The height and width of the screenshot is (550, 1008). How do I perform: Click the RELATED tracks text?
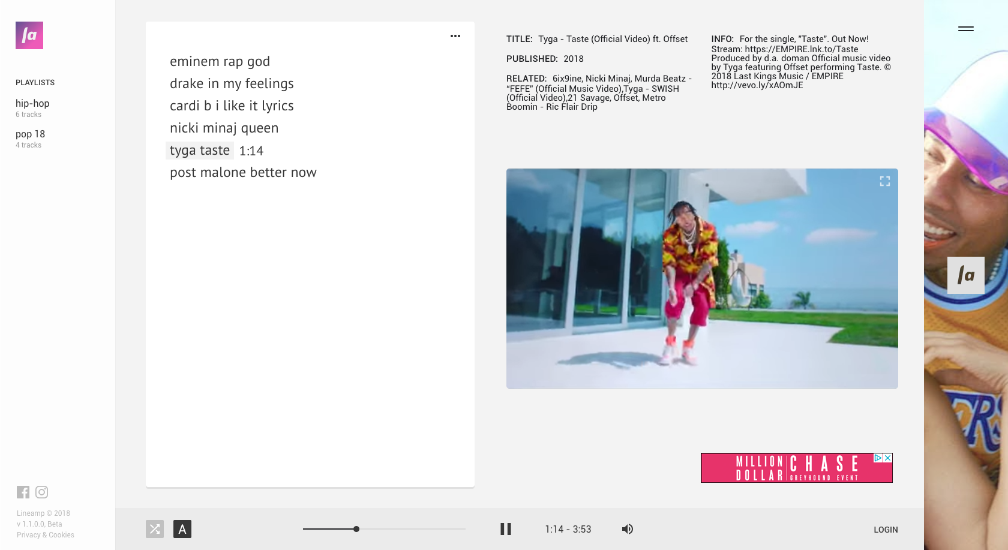coord(598,93)
